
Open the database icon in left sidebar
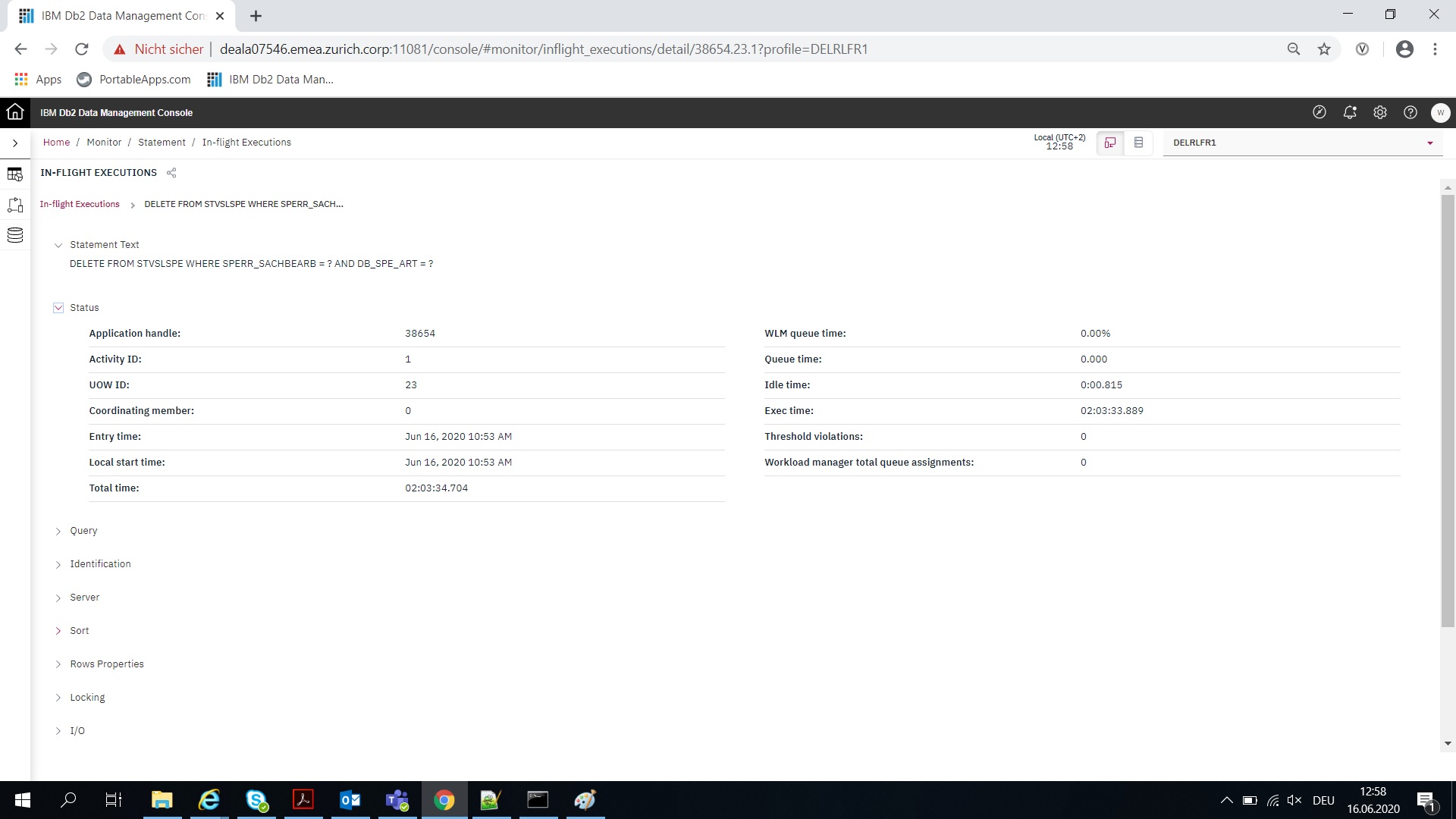tap(15, 235)
